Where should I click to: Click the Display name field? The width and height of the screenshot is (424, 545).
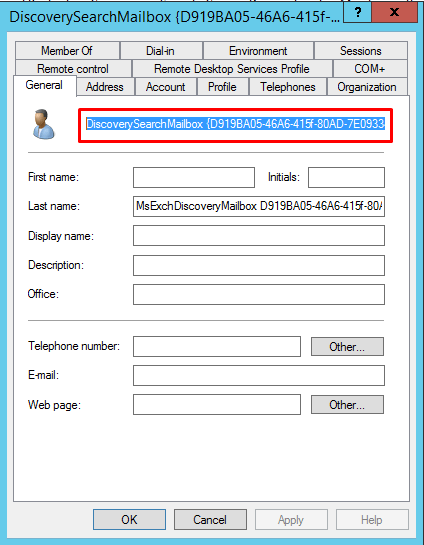[x=259, y=236]
